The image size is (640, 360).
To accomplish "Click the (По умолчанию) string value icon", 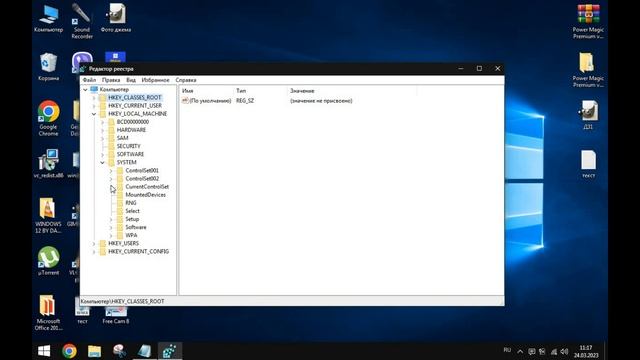I will click(x=185, y=100).
